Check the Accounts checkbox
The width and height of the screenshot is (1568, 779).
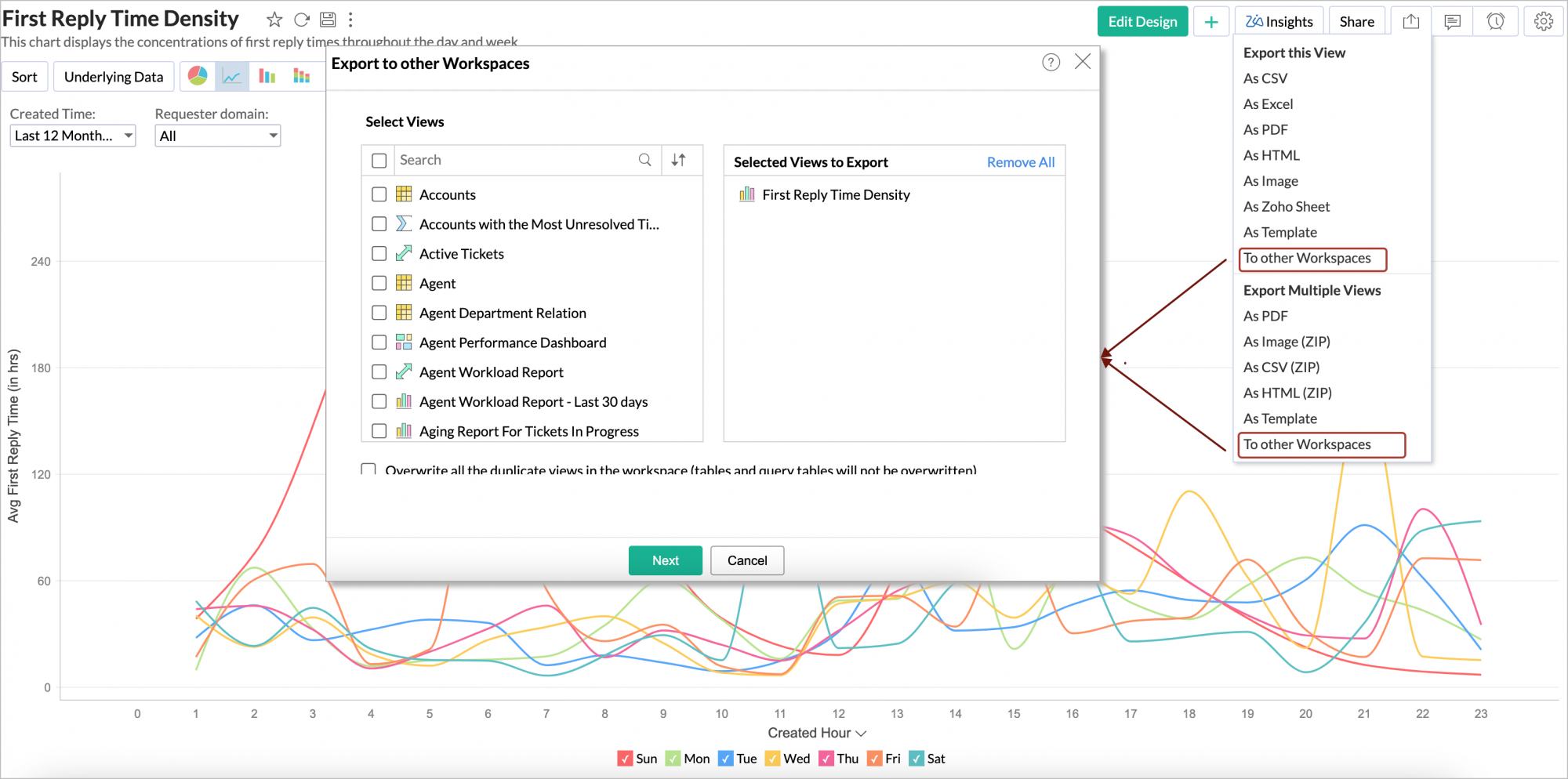pos(379,194)
